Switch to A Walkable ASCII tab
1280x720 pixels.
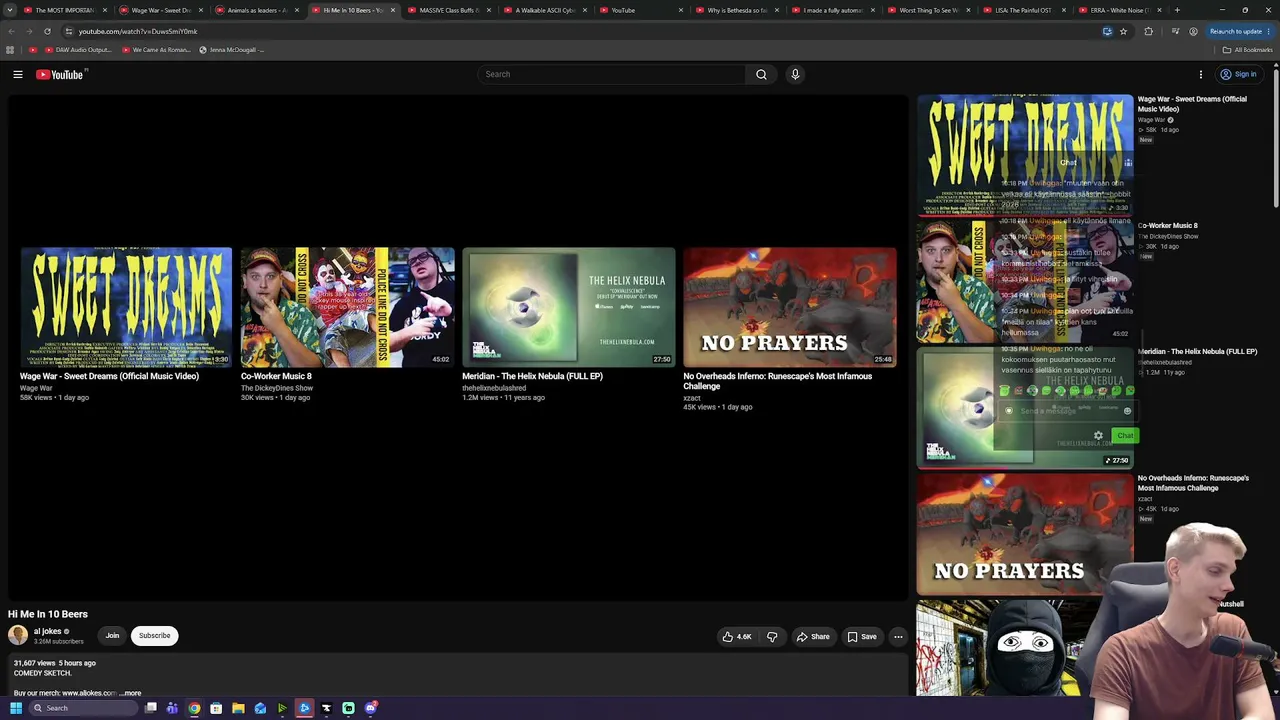[x=544, y=10]
